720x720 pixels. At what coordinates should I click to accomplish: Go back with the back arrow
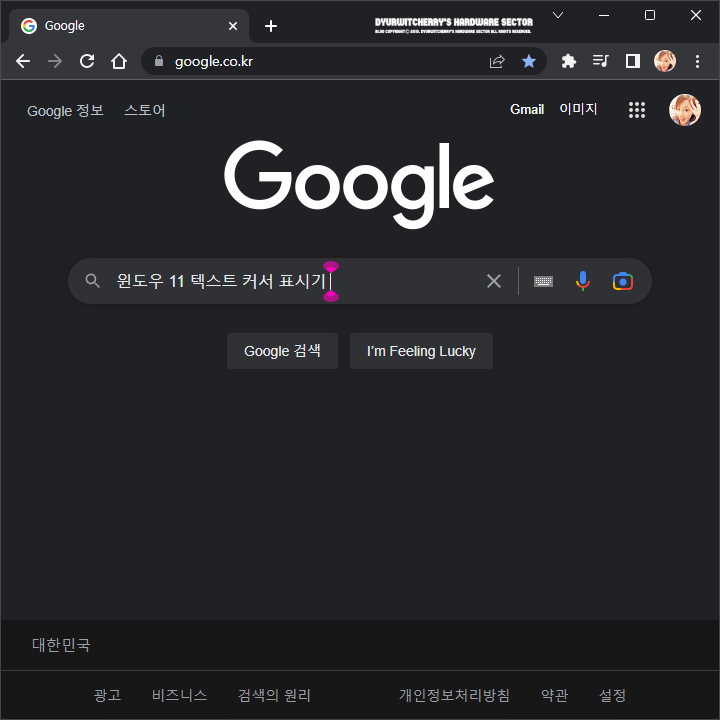[x=22, y=61]
